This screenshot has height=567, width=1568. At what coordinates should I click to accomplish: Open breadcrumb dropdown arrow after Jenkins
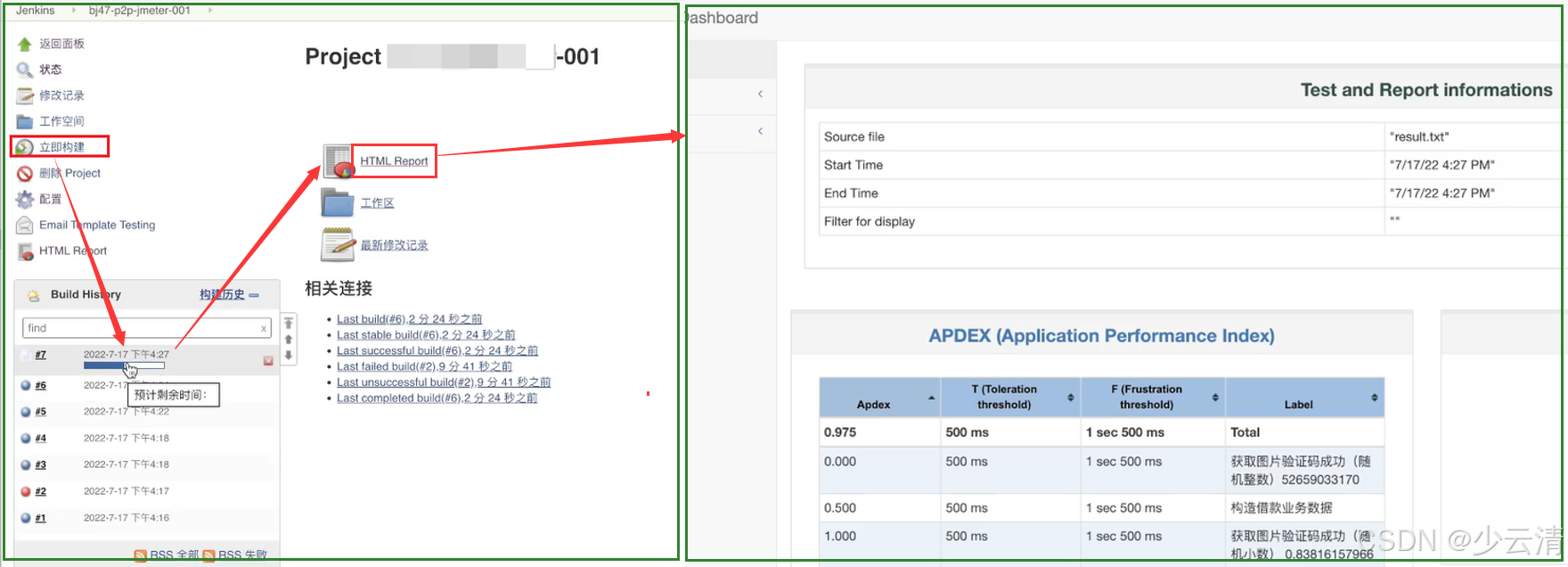pyautogui.click(x=73, y=11)
